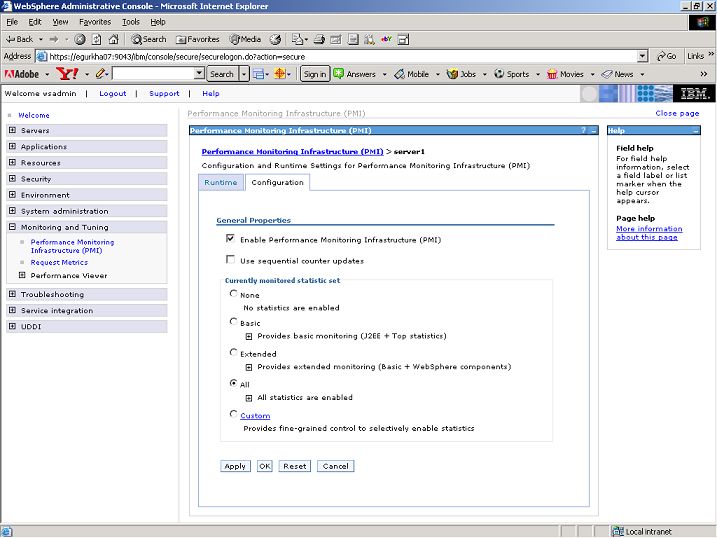The height and width of the screenshot is (538, 717).
Task: Expand the Applications navigation node
Action: click(x=12, y=146)
